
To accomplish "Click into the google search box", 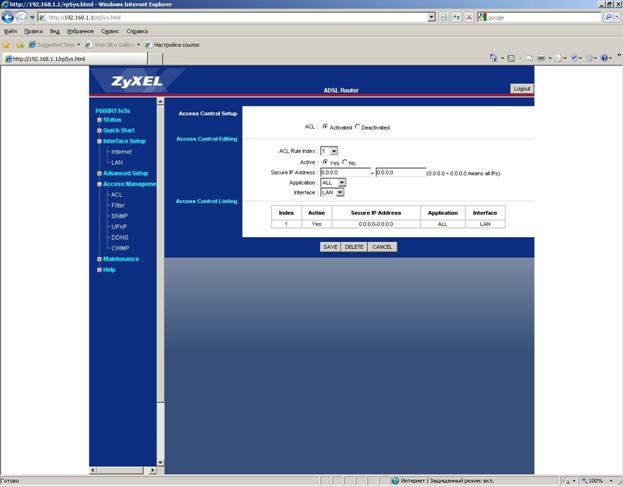I will click(x=542, y=17).
